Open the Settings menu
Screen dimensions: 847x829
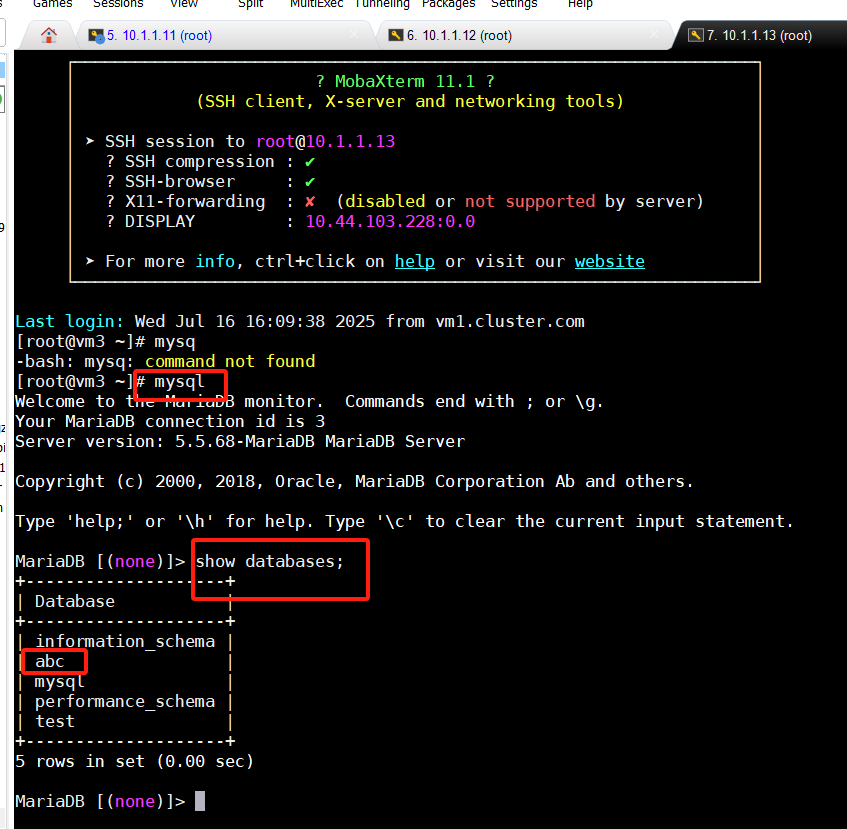(514, 4)
